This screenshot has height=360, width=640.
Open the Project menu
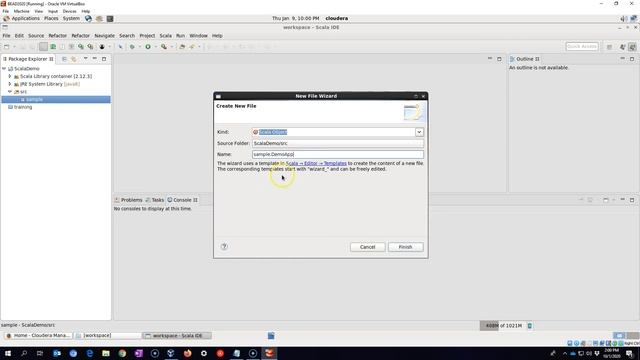click(x=147, y=36)
